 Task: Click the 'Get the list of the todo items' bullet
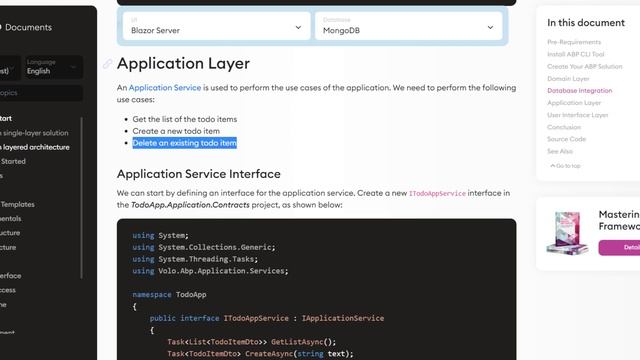click(x=184, y=119)
